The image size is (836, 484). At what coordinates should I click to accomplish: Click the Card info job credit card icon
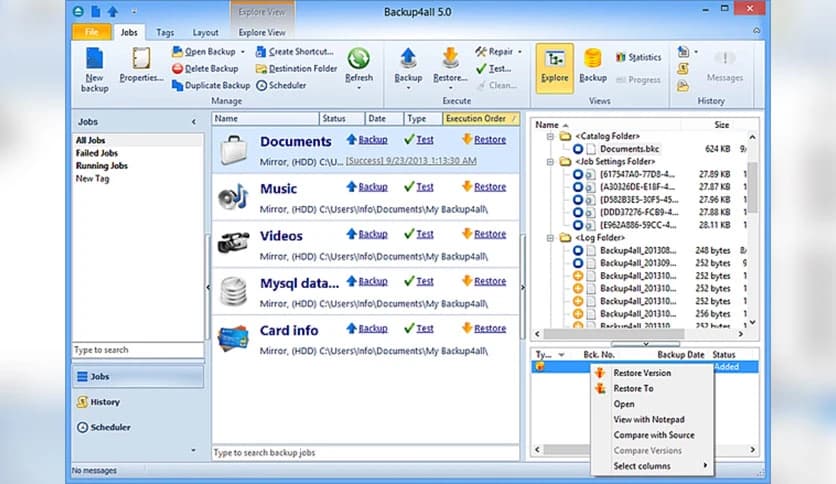click(234, 338)
